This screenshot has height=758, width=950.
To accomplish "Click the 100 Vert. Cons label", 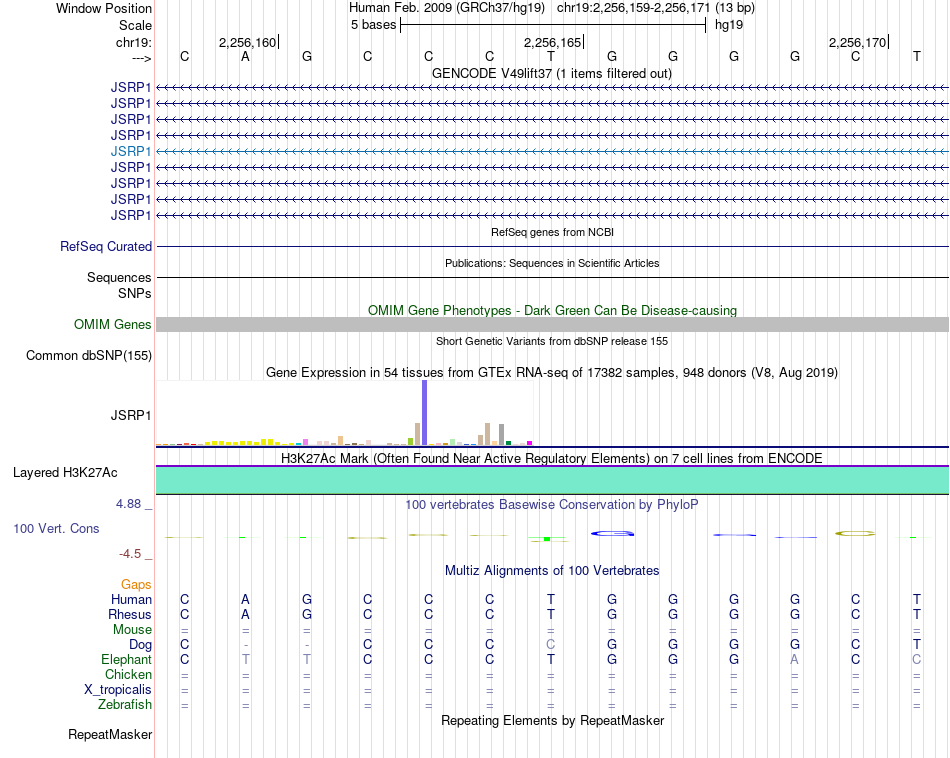I will pyautogui.click(x=56, y=528).
